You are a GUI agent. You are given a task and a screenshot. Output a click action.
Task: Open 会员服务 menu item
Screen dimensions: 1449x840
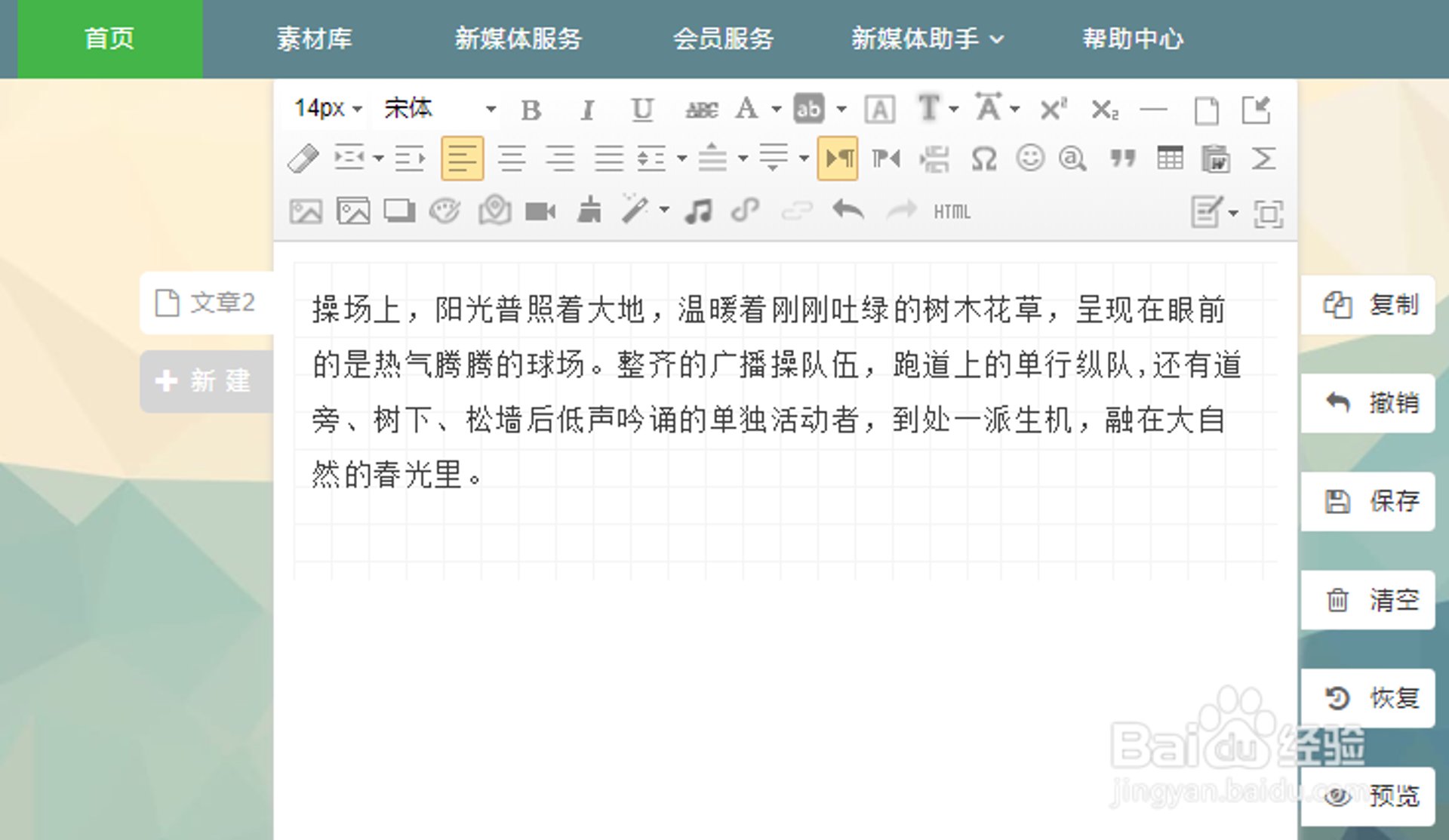724,39
